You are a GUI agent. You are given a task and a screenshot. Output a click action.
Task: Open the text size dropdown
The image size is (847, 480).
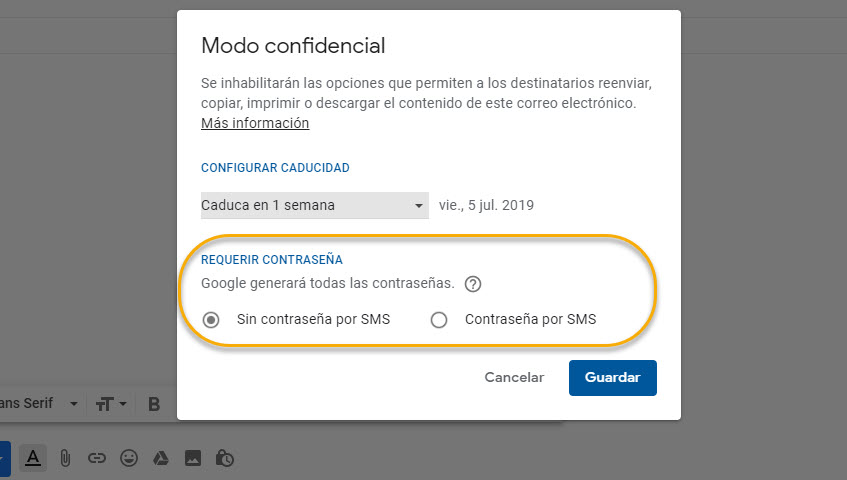pos(110,404)
